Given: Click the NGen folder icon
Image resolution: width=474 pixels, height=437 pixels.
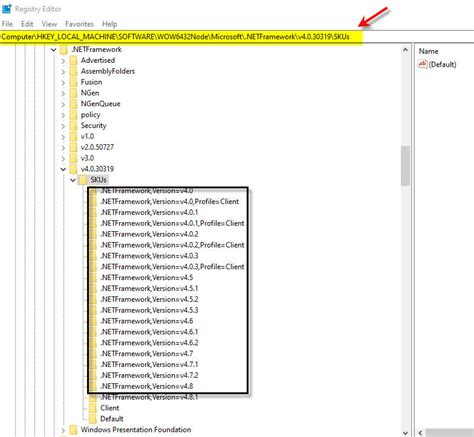Looking at the screenshot, I should (73, 93).
